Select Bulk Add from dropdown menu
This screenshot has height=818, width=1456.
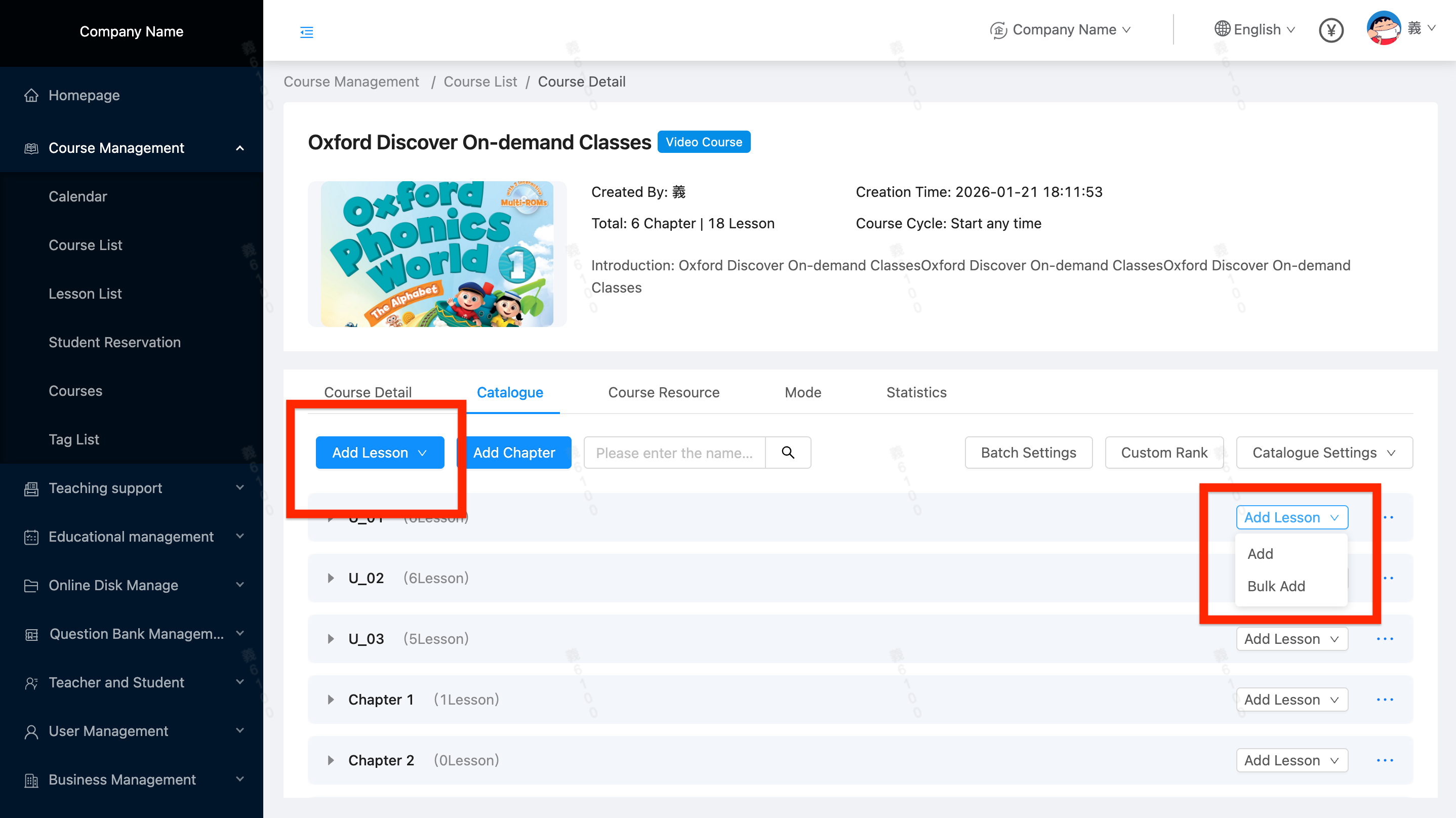point(1276,586)
